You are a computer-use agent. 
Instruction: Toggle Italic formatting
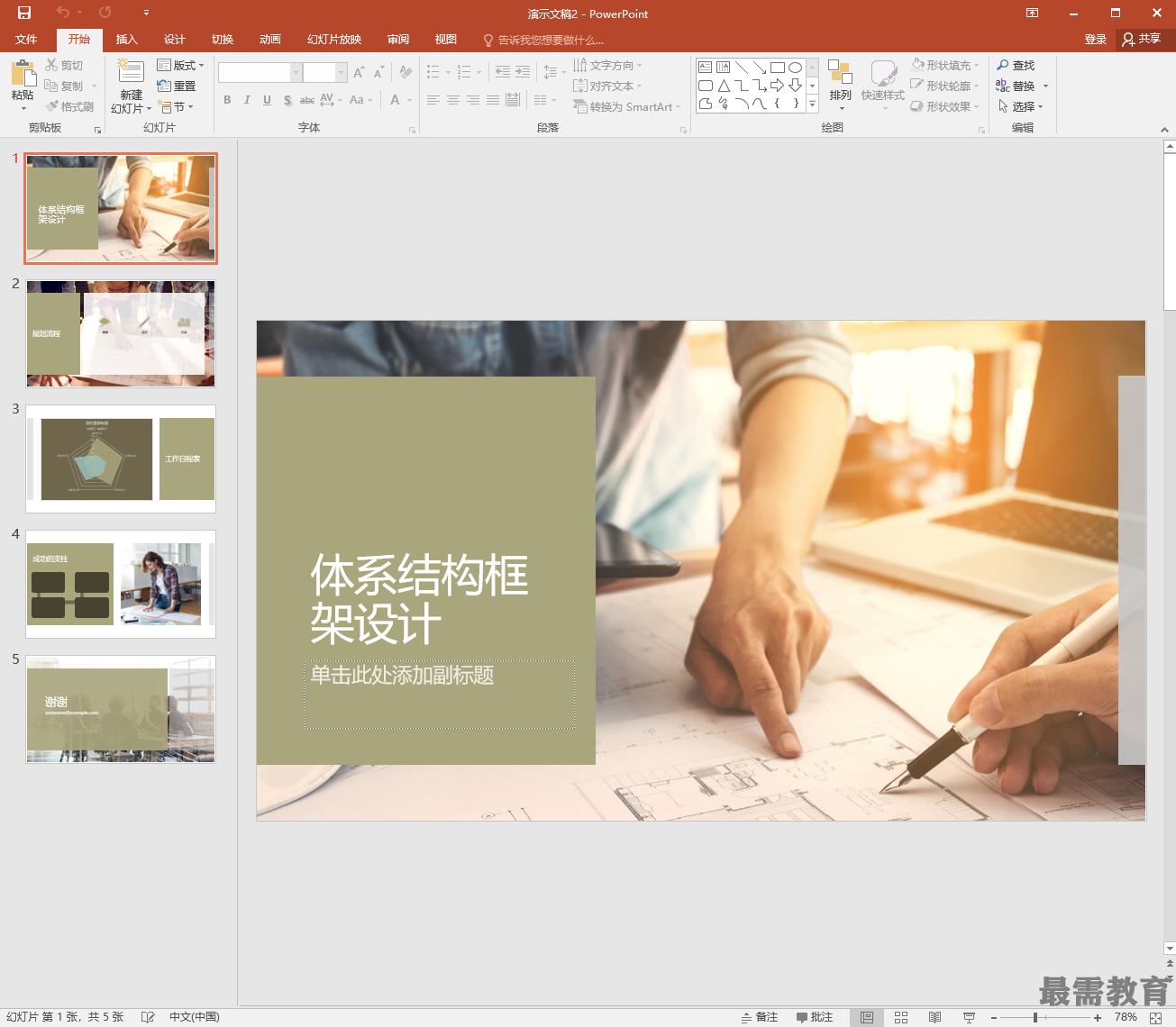[x=247, y=100]
